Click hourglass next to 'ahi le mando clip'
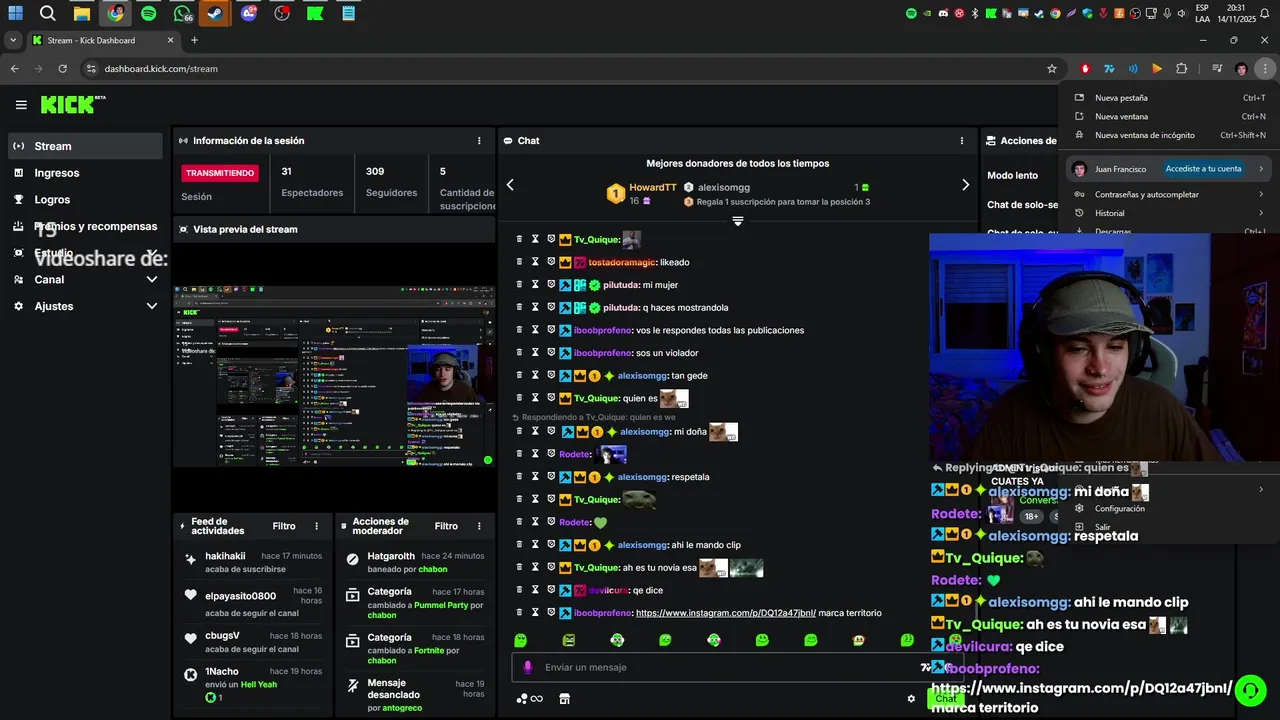This screenshot has height=720, width=1280. click(535, 545)
